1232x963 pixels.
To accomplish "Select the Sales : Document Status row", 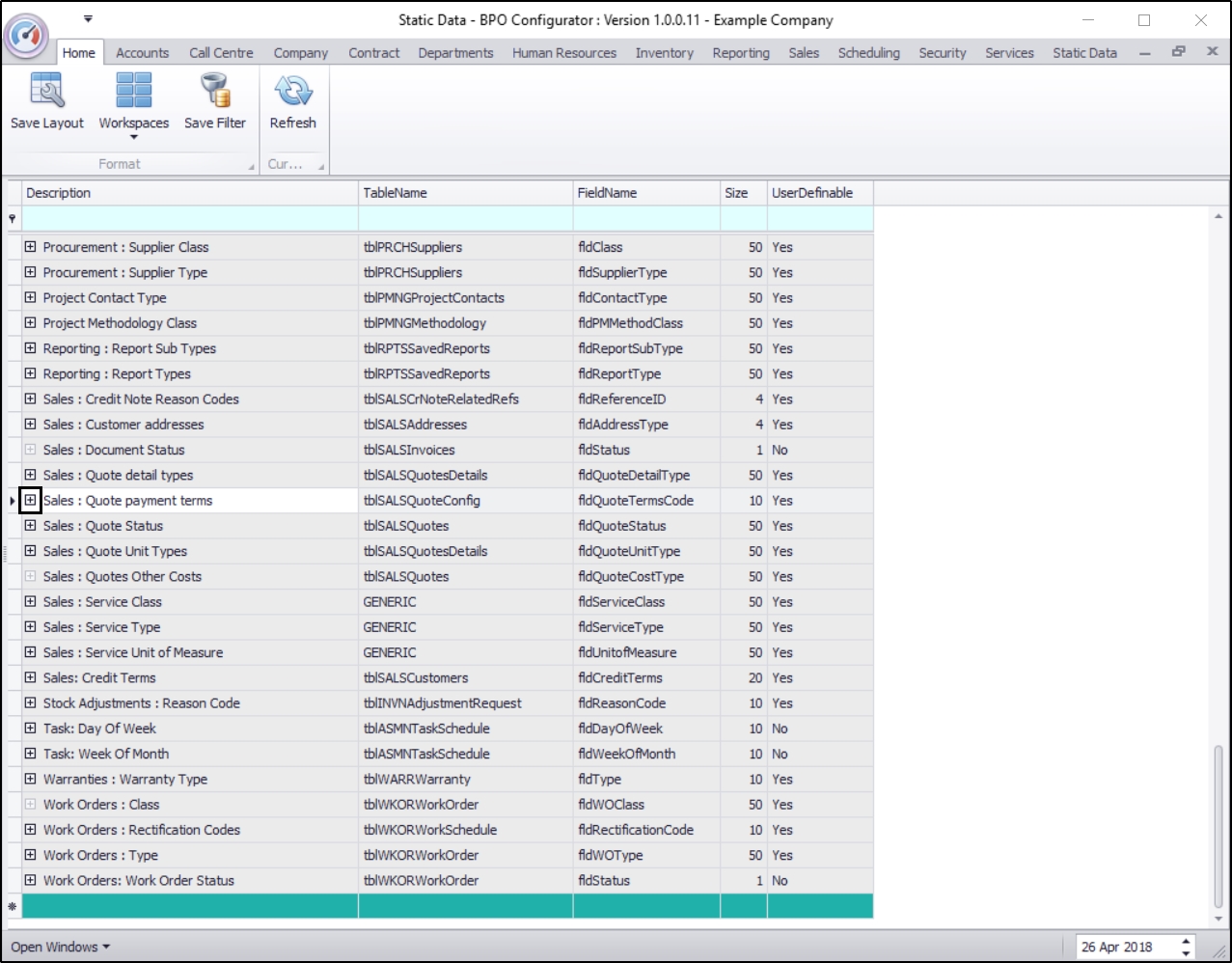I will coord(439,450).
